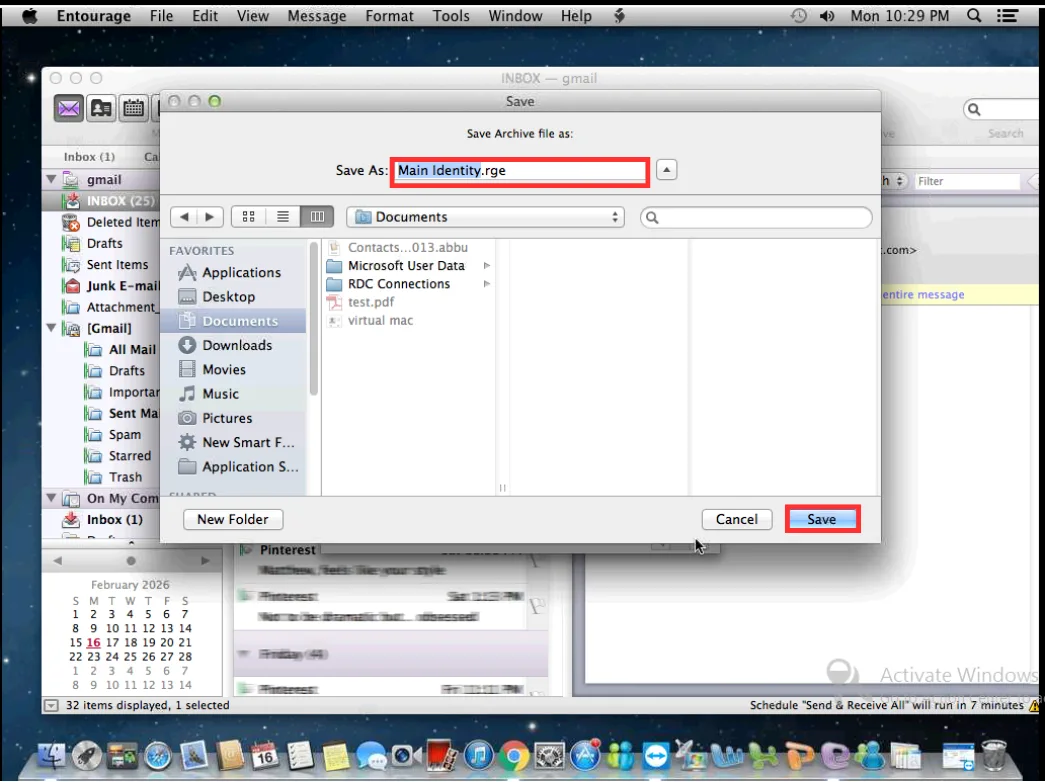This screenshot has height=782, width=1045.
Task: Open Google Chrome from the Dock
Action: 515,754
